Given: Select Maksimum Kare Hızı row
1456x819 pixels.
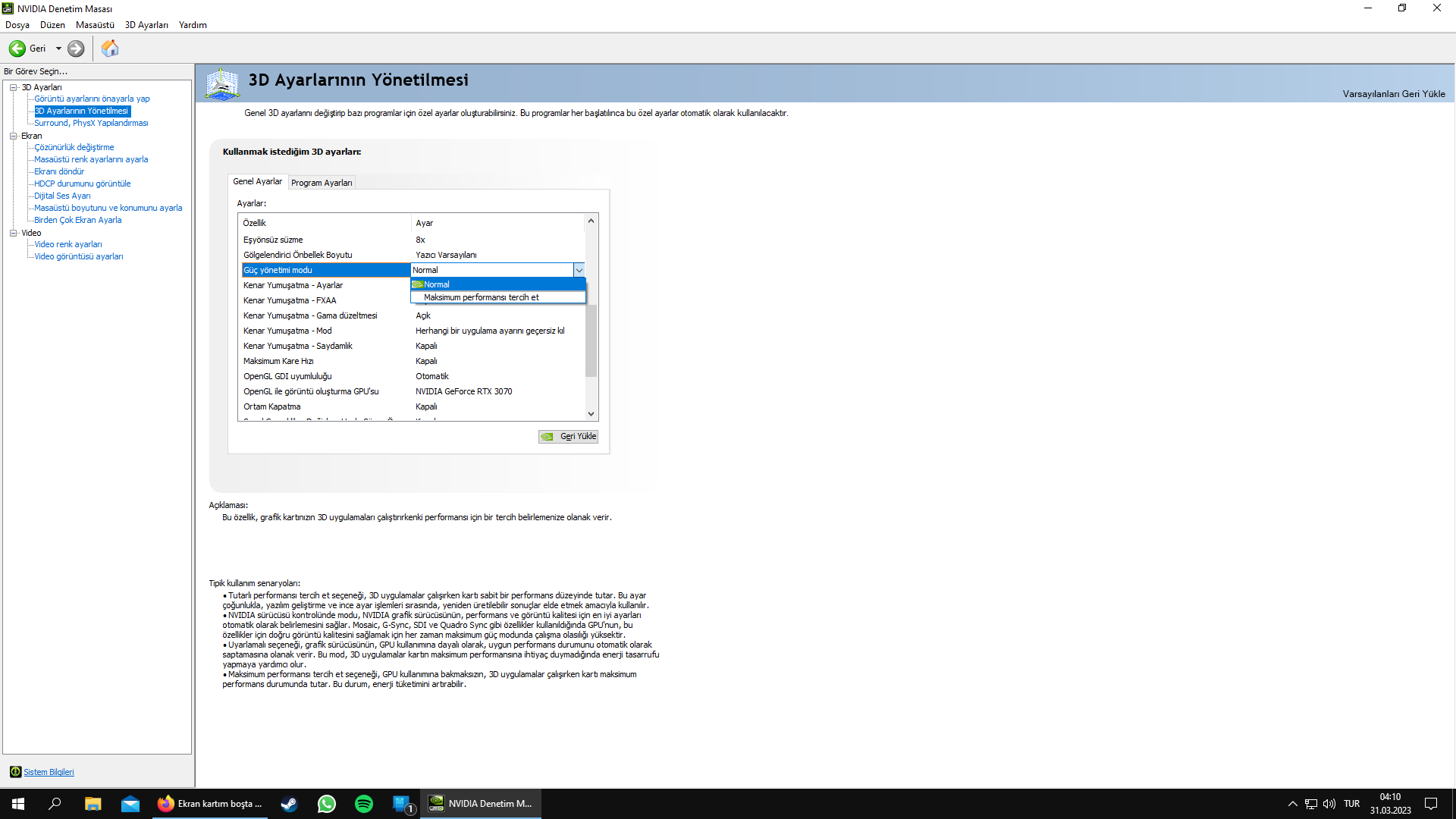Looking at the screenshot, I should 413,361.
